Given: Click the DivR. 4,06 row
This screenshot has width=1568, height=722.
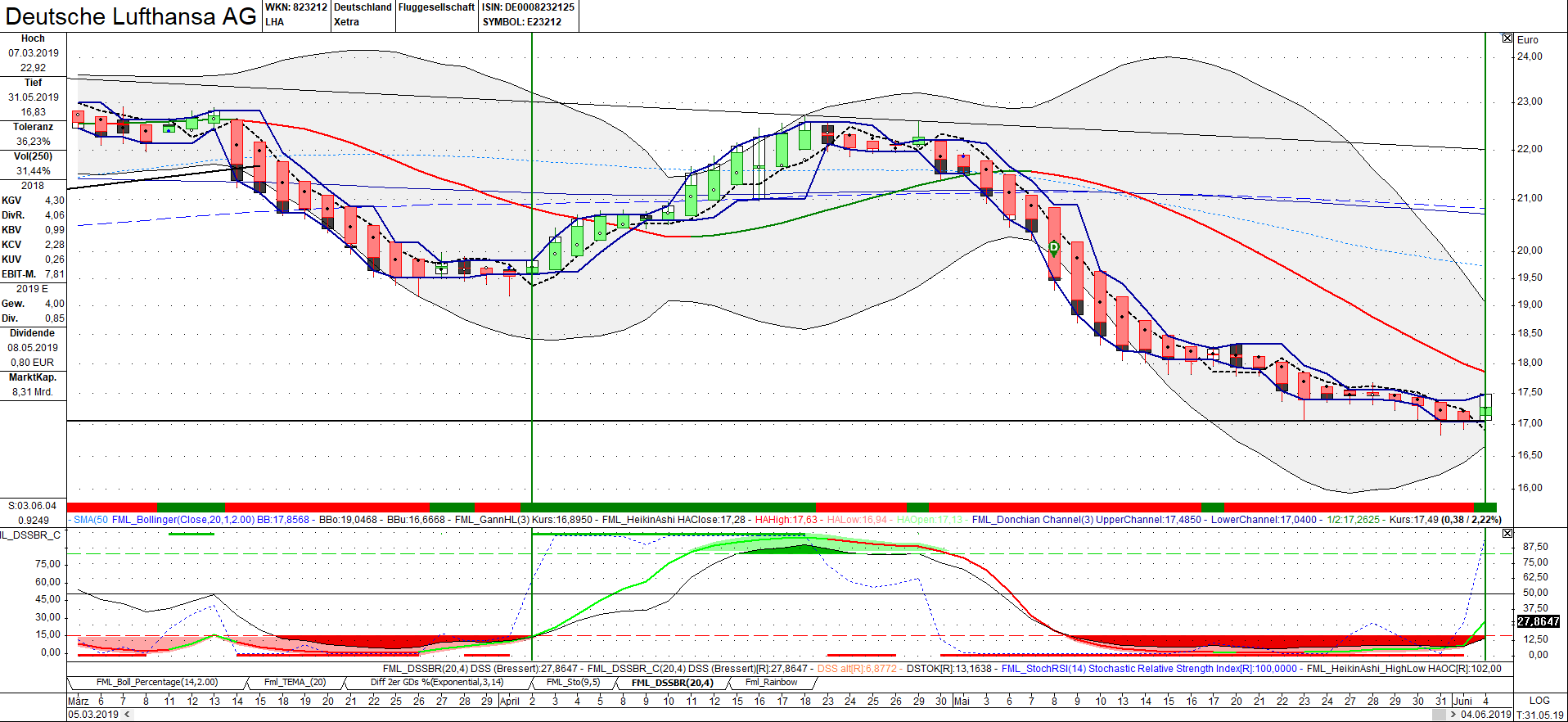Looking at the screenshot, I should [x=34, y=214].
